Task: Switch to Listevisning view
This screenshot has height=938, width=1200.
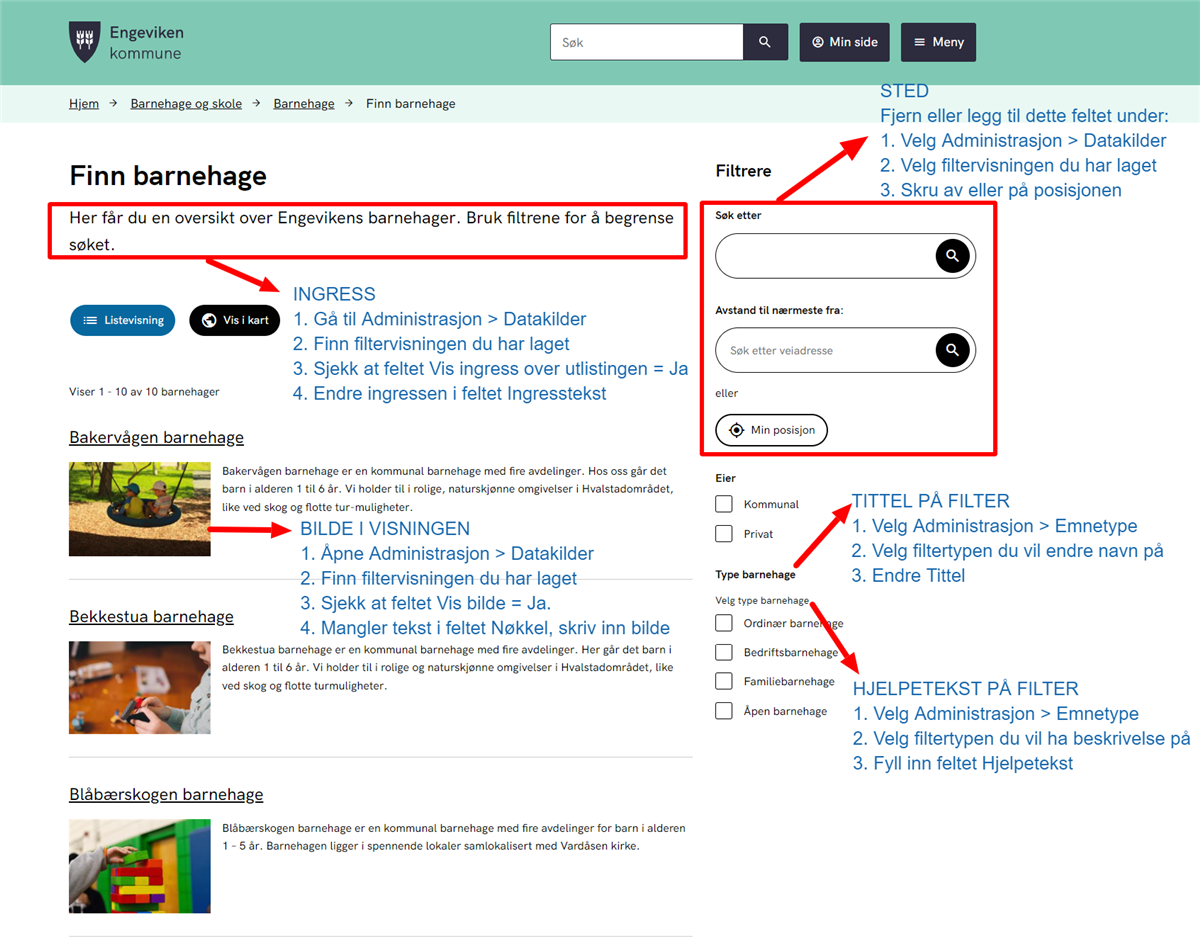Action: click(x=123, y=320)
